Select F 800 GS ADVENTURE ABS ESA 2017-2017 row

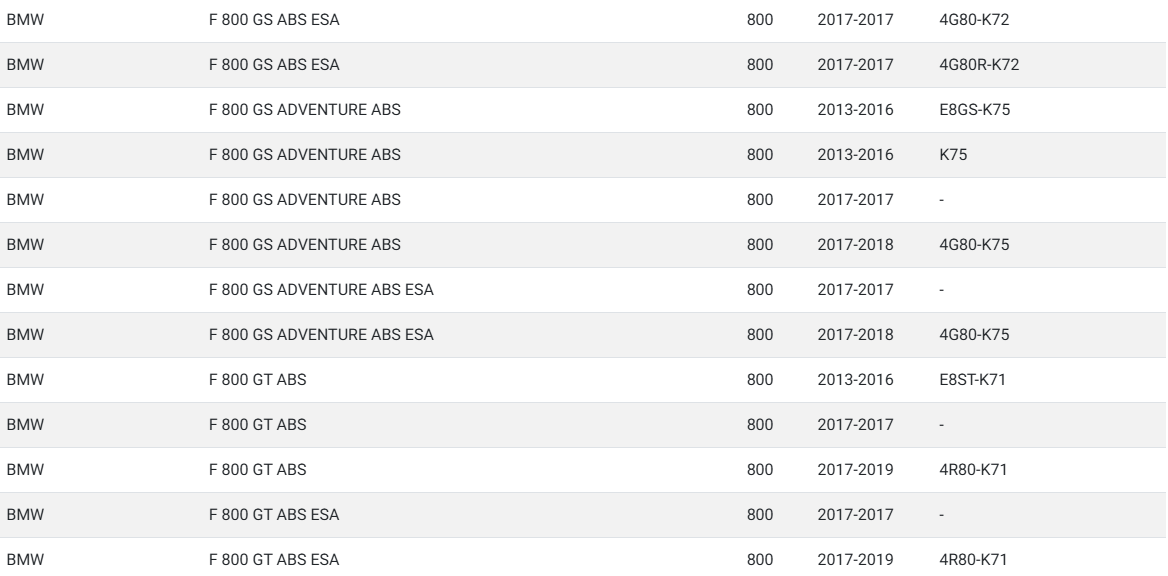(584, 290)
